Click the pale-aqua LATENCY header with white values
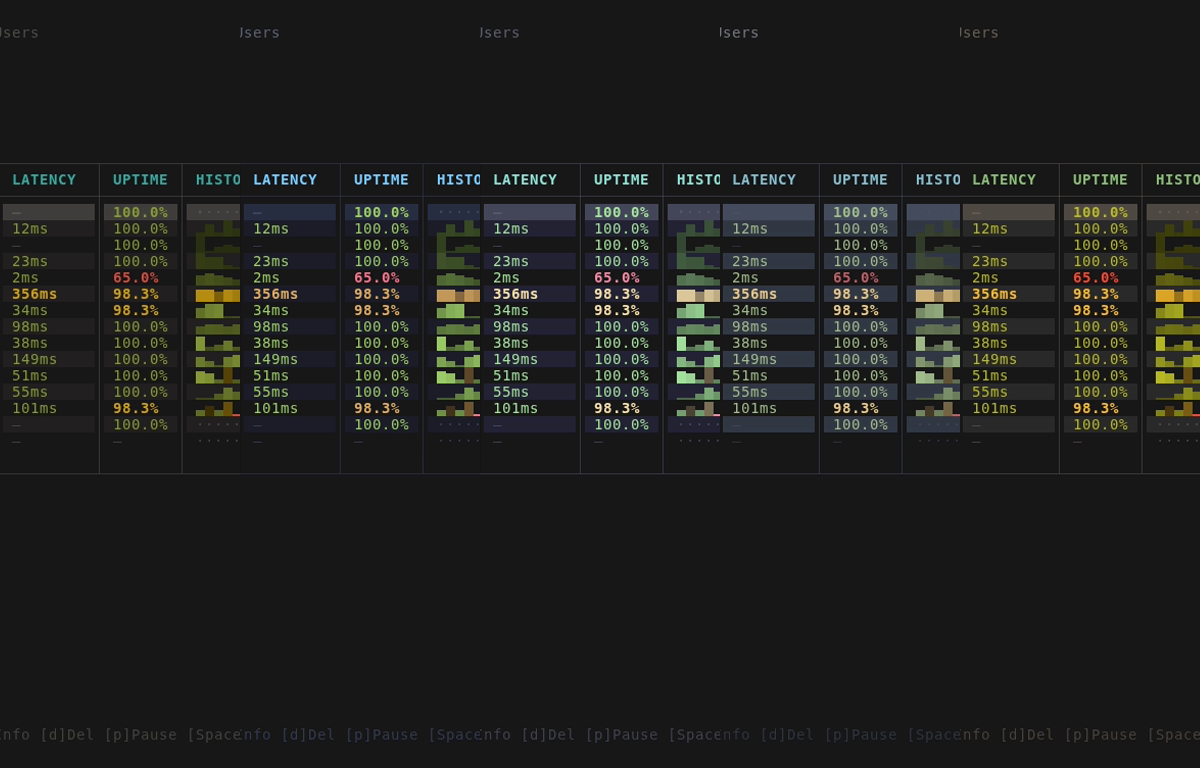Screen dimensions: 1200x768 (x=525, y=180)
